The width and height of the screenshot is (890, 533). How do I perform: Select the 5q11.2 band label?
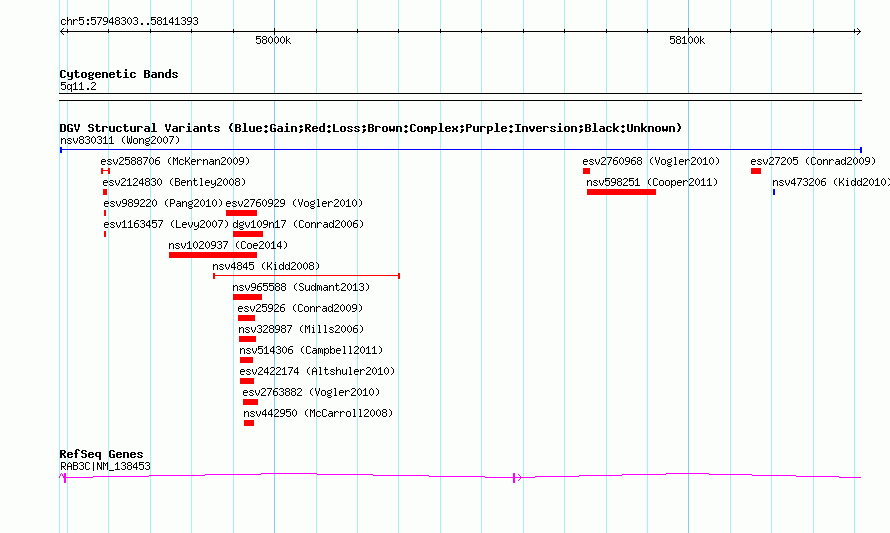point(78,86)
